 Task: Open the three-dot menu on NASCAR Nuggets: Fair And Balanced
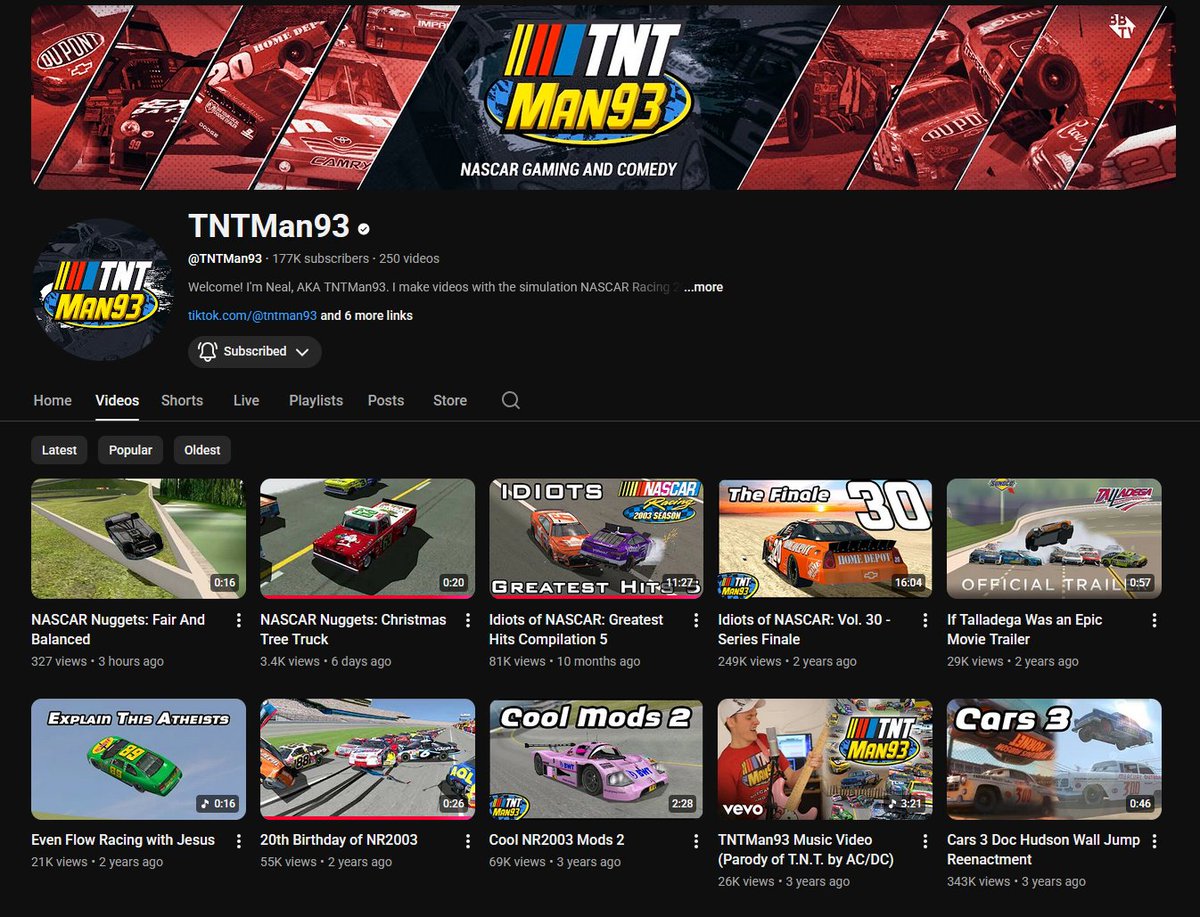click(238, 620)
